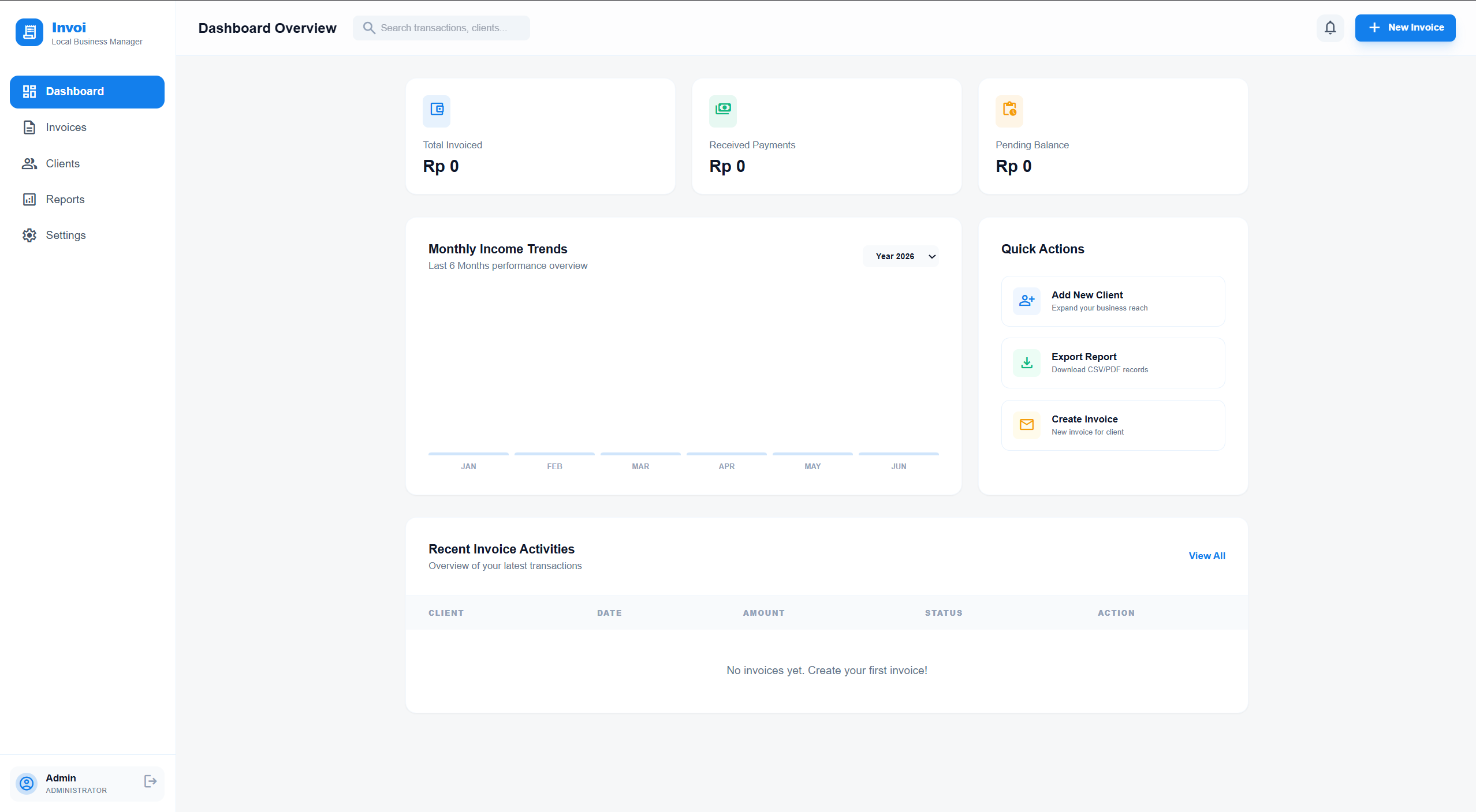Image resolution: width=1476 pixels, height=812 pixels.
Task: Click the logout icon next to Admin
Action: pos(150,781)
